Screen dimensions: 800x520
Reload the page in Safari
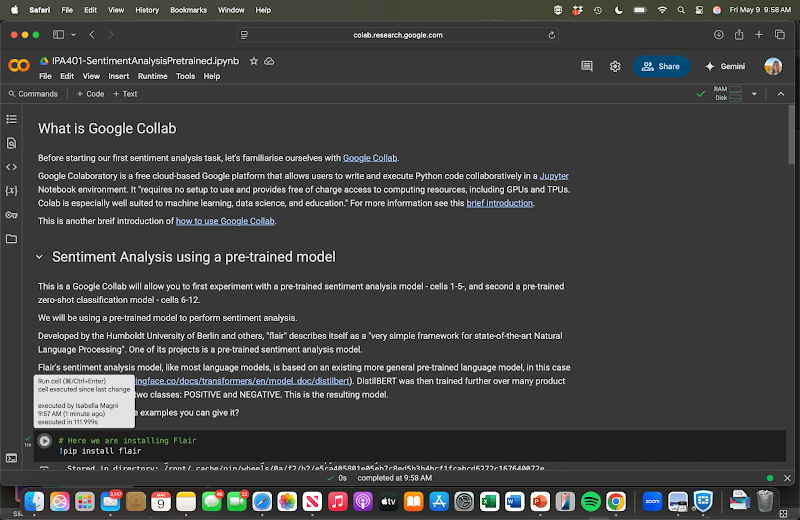click(x=552, y=35)
